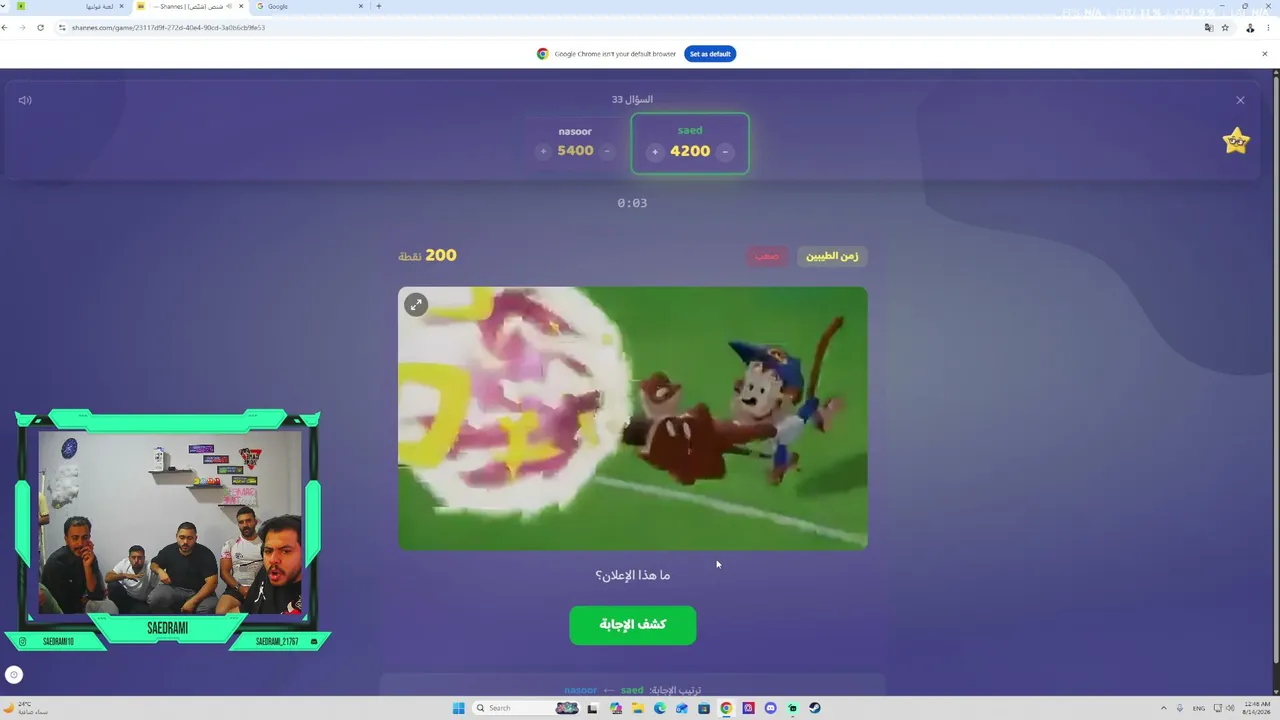The image size is (1280, 720).
Task: Click the cartoon advertisement question image
Action: [633, 418]
